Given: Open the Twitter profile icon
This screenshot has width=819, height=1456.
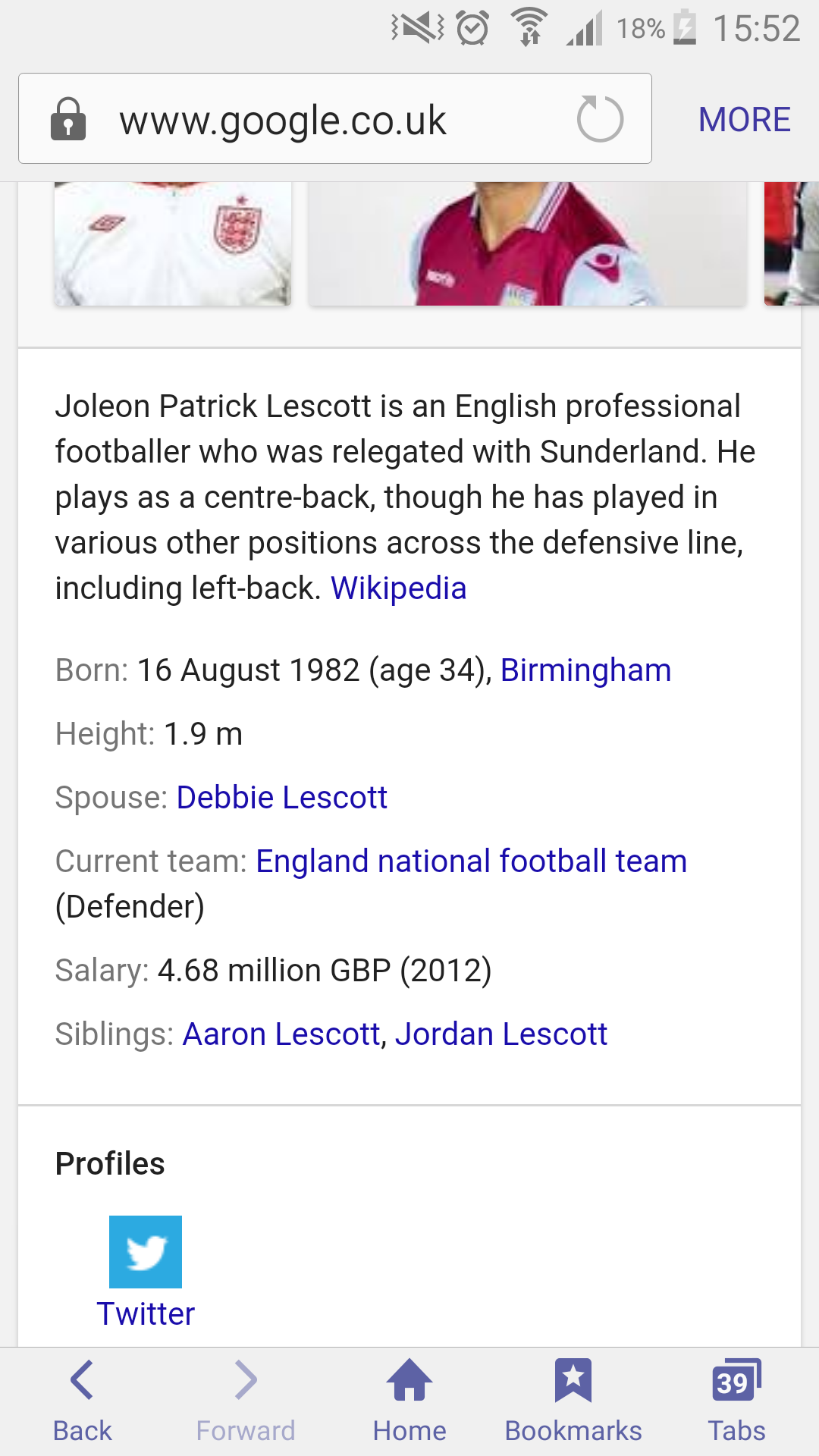Looking at the screenshot, I should (146, 1251).
